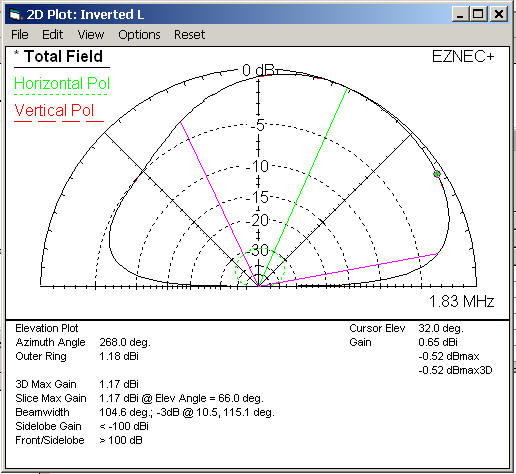
Task: Click the Cursor Elev label
Action: [377, 328]
